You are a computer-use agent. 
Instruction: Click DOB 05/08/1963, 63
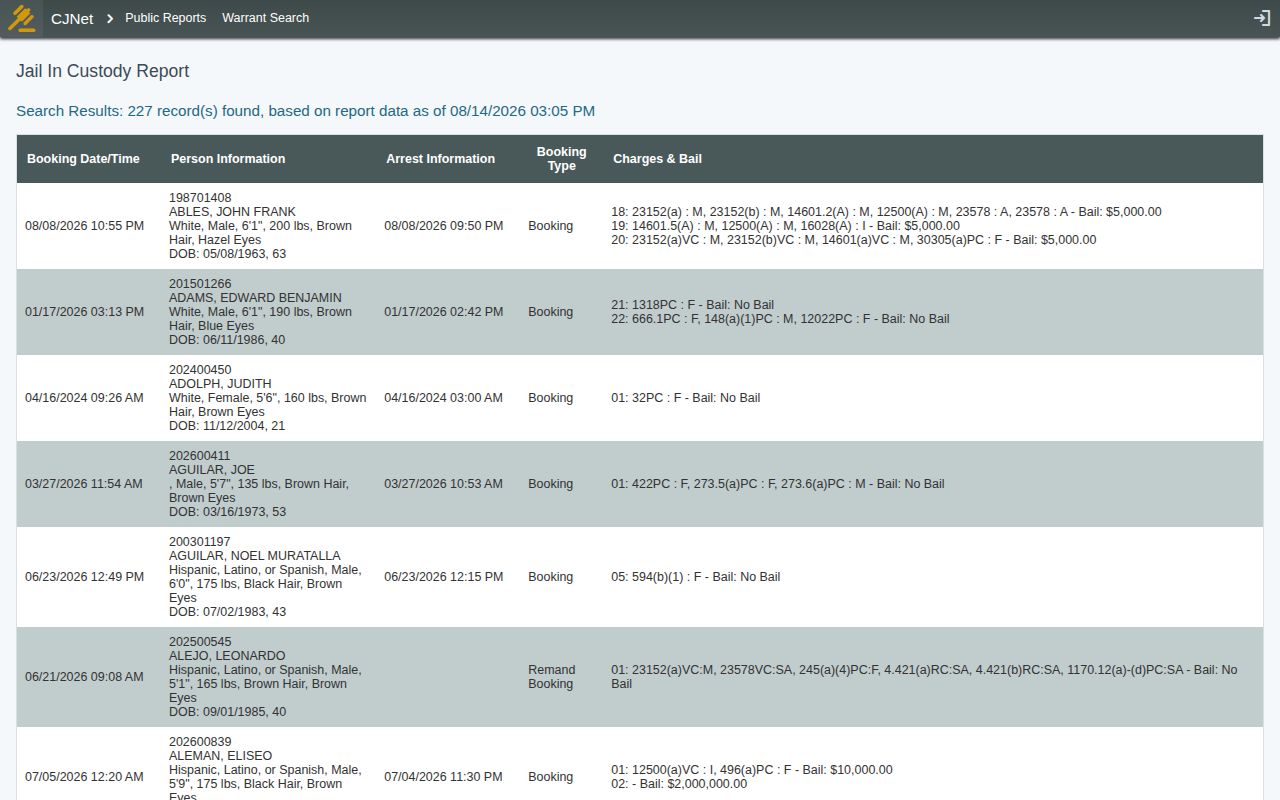pyautogui.click(x=227, y=254)
